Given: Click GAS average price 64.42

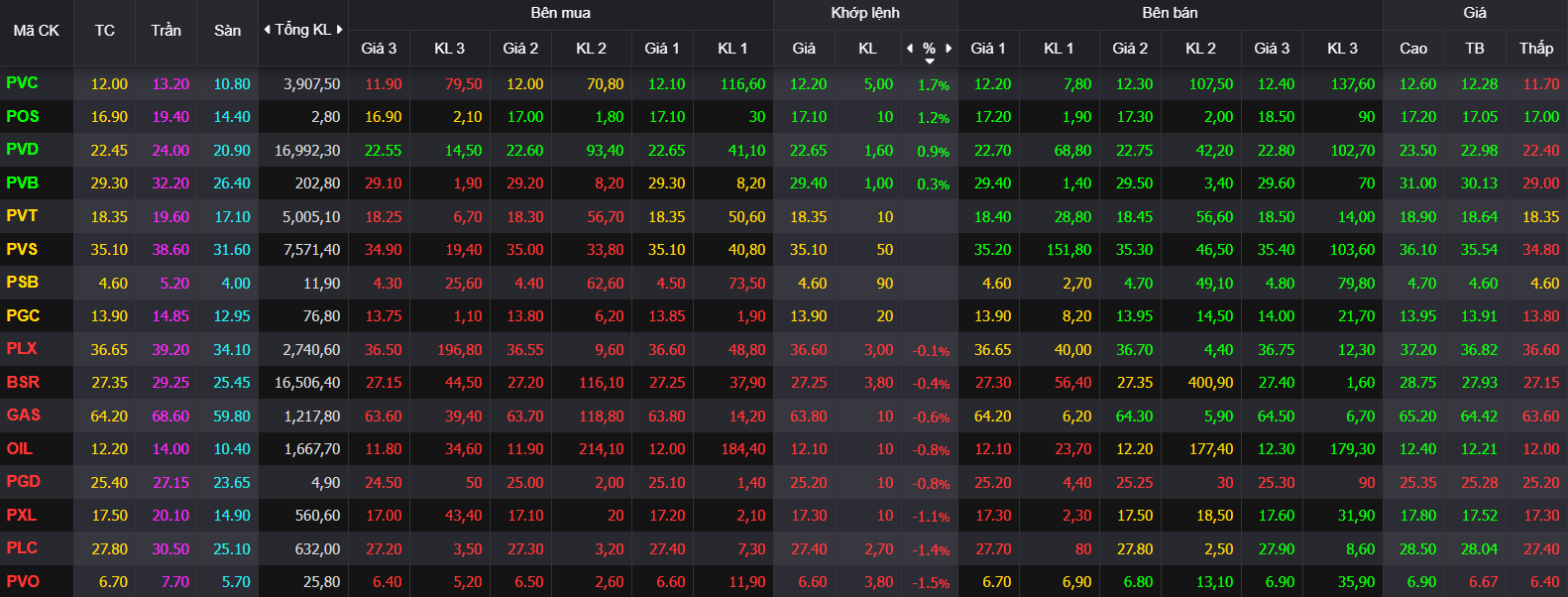Looking at the screenshot, I should (x=1480, y=417).
